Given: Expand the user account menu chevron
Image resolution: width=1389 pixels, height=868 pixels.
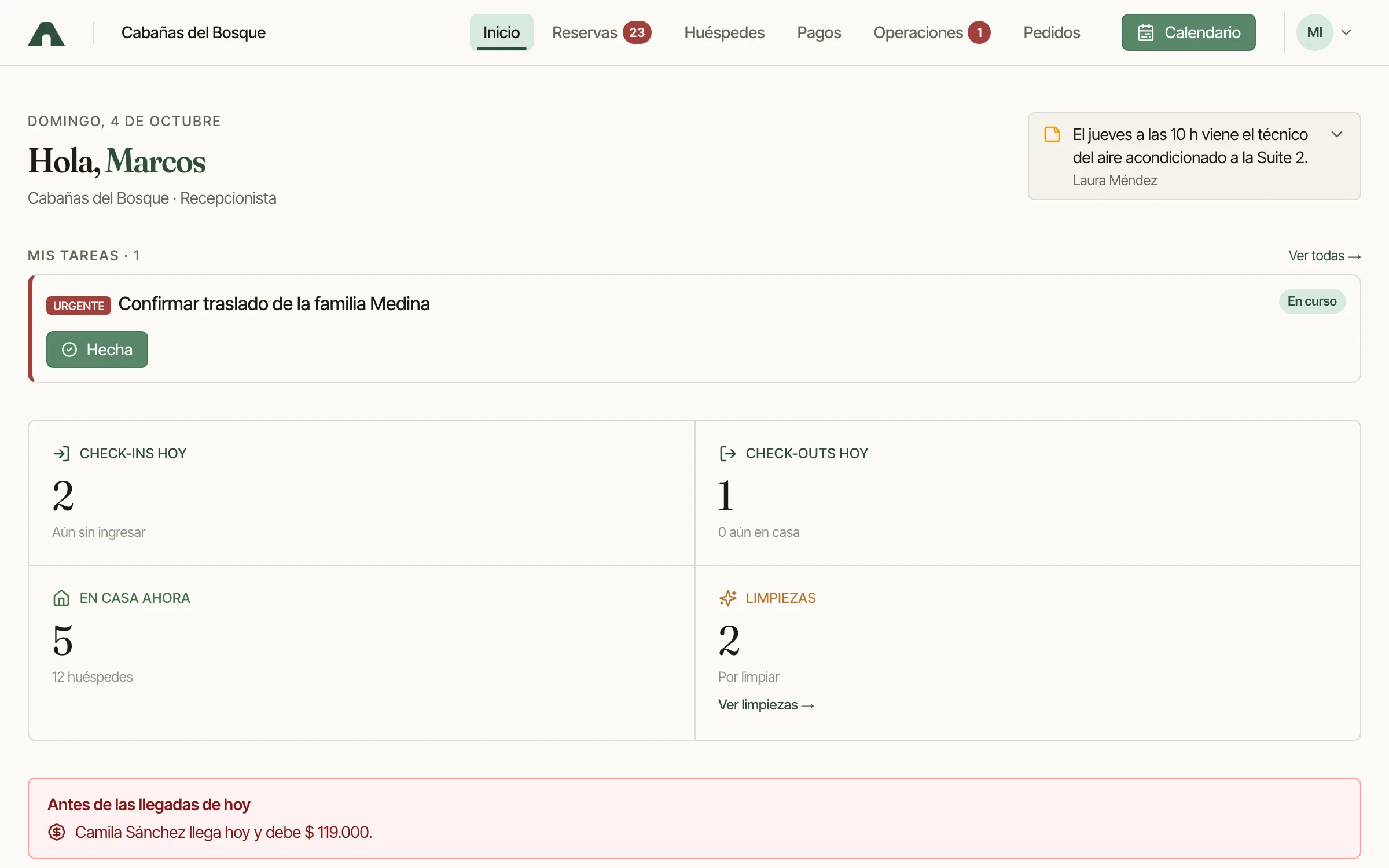Looking at the screenshot, I should (1346, 32).
